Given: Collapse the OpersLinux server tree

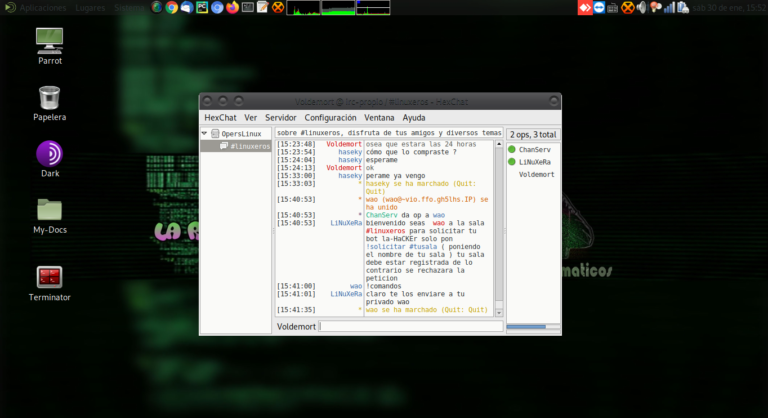Looking at the screenshot, I should (205, 133).
